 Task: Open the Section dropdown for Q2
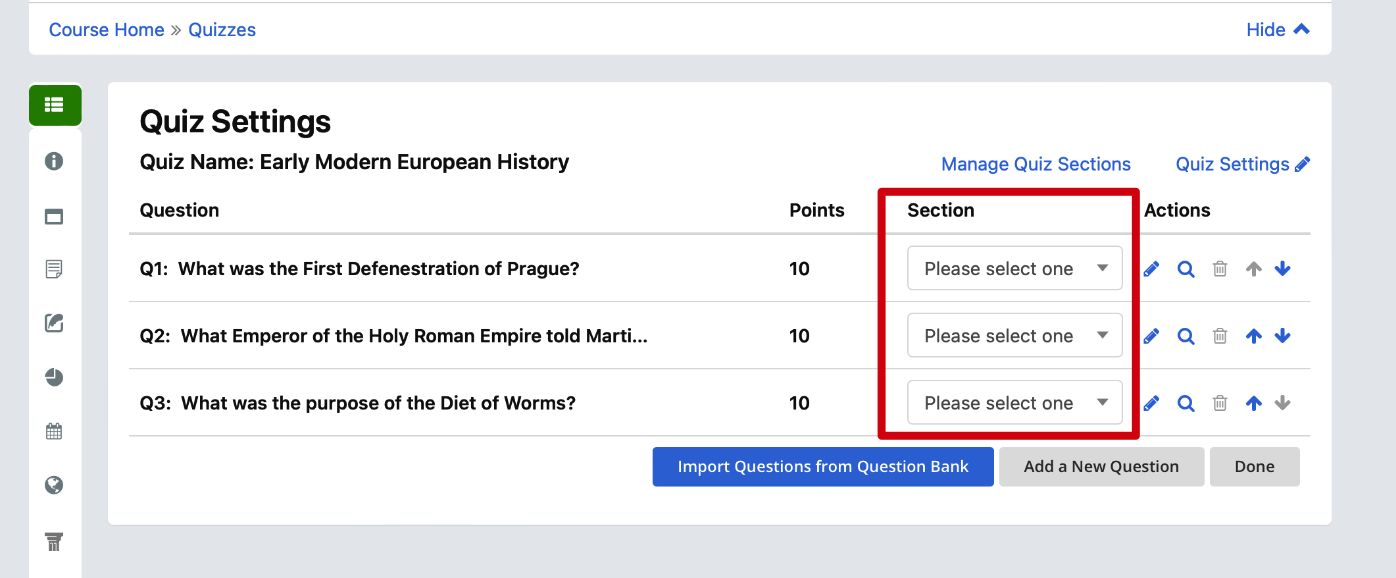click(1015, 336)
